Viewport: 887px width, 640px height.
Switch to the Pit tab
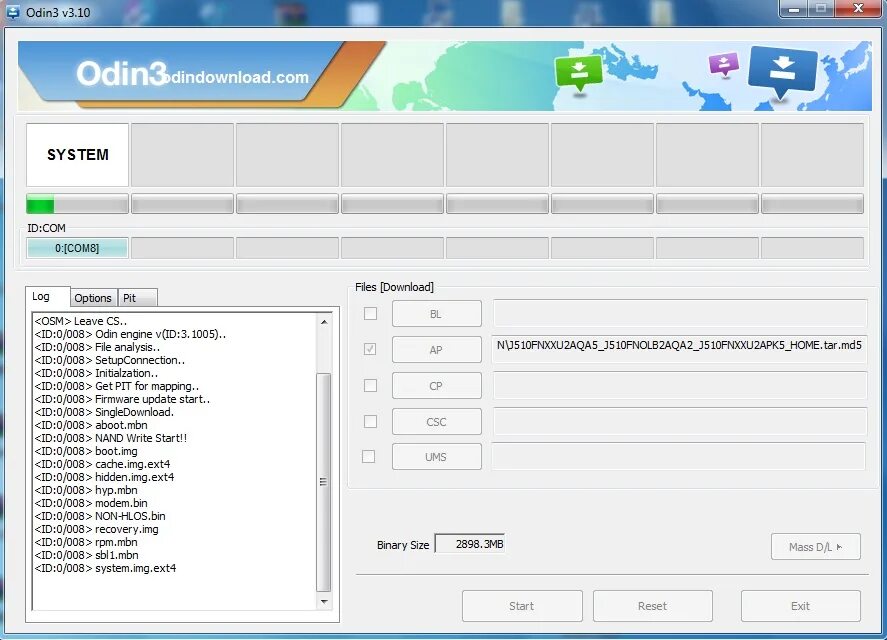137,298
